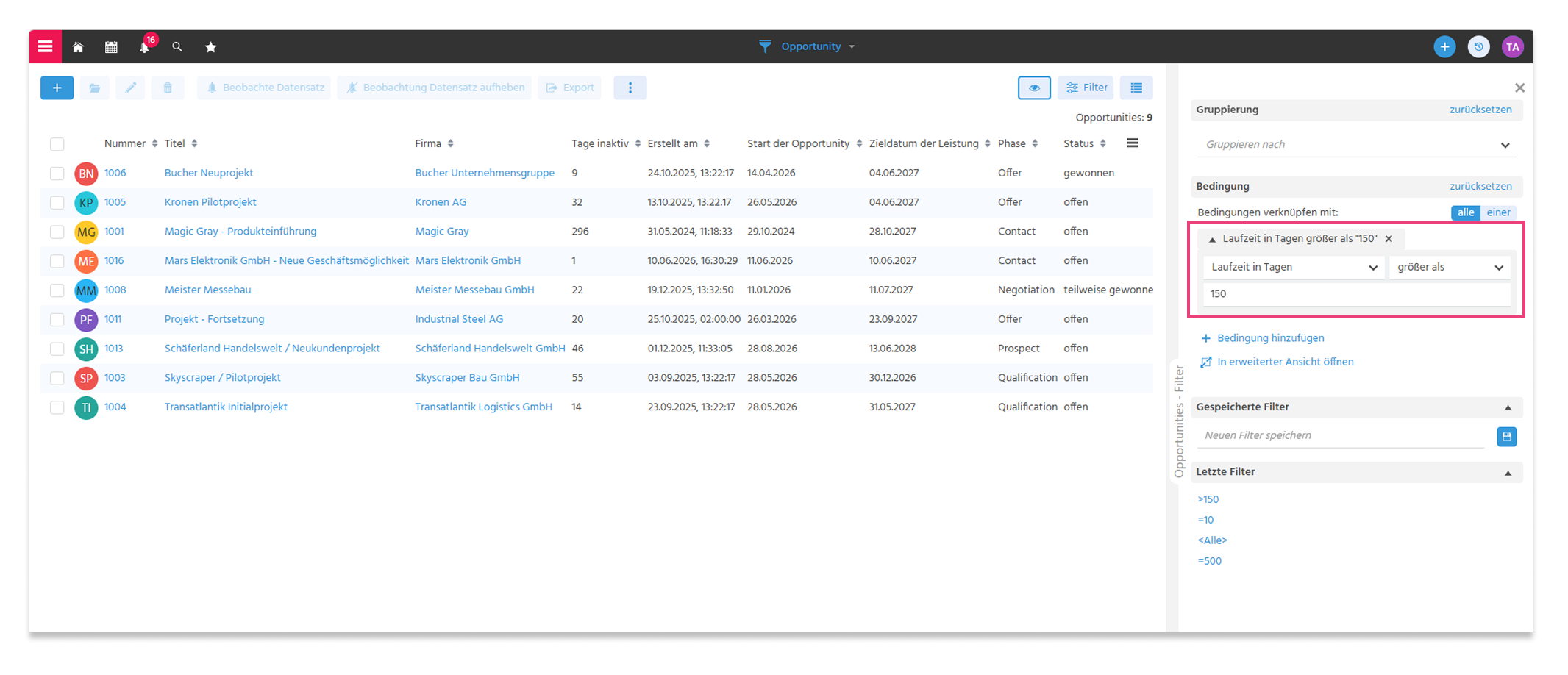The width and height of the screenshot is (1568, 675).
Task: Click the search magnifier icon
Action: [177, 47]
